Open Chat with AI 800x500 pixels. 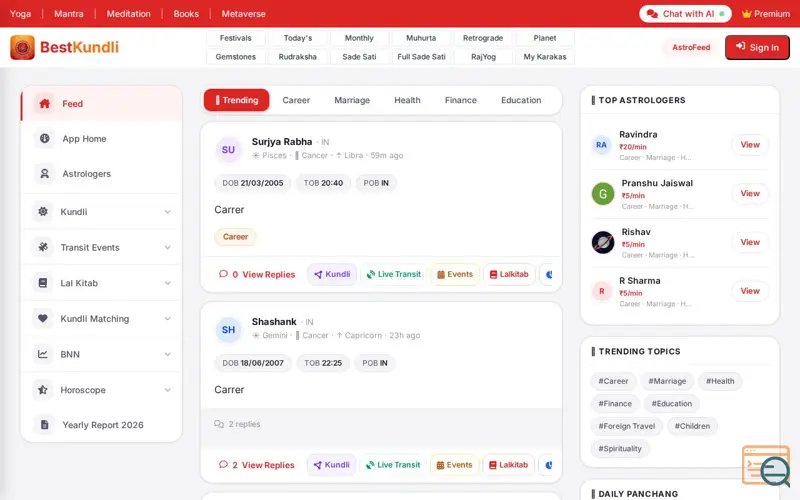[x=685, y=14]
